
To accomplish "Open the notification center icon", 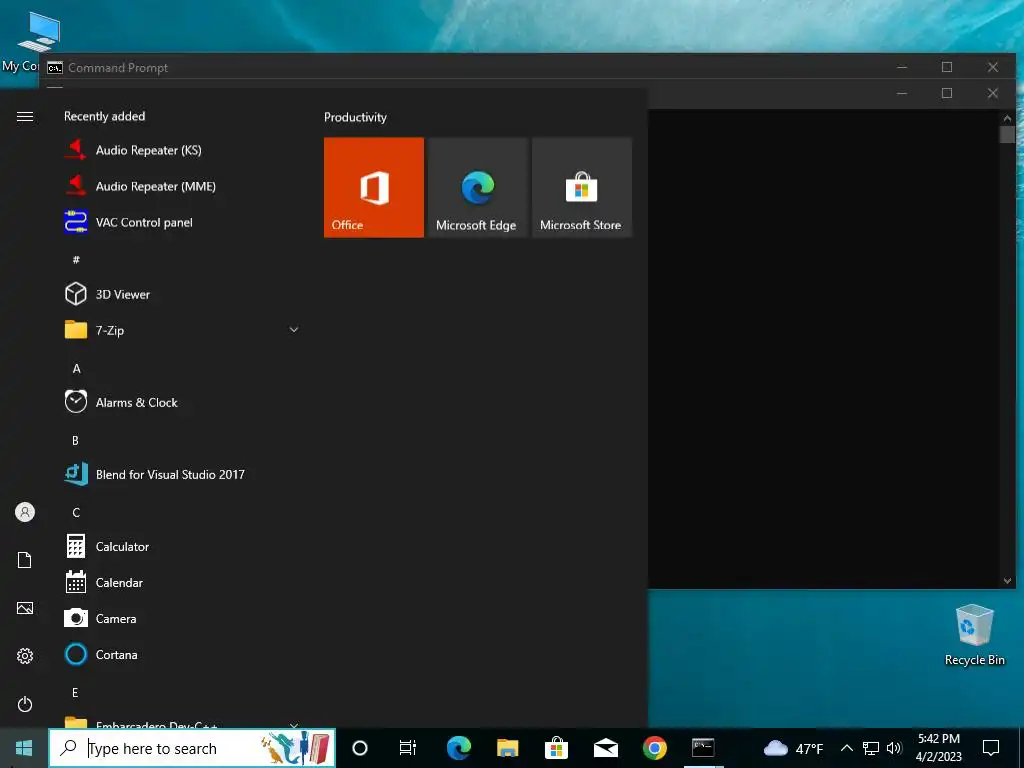I will pyautogui.click(x=991, y=748).
